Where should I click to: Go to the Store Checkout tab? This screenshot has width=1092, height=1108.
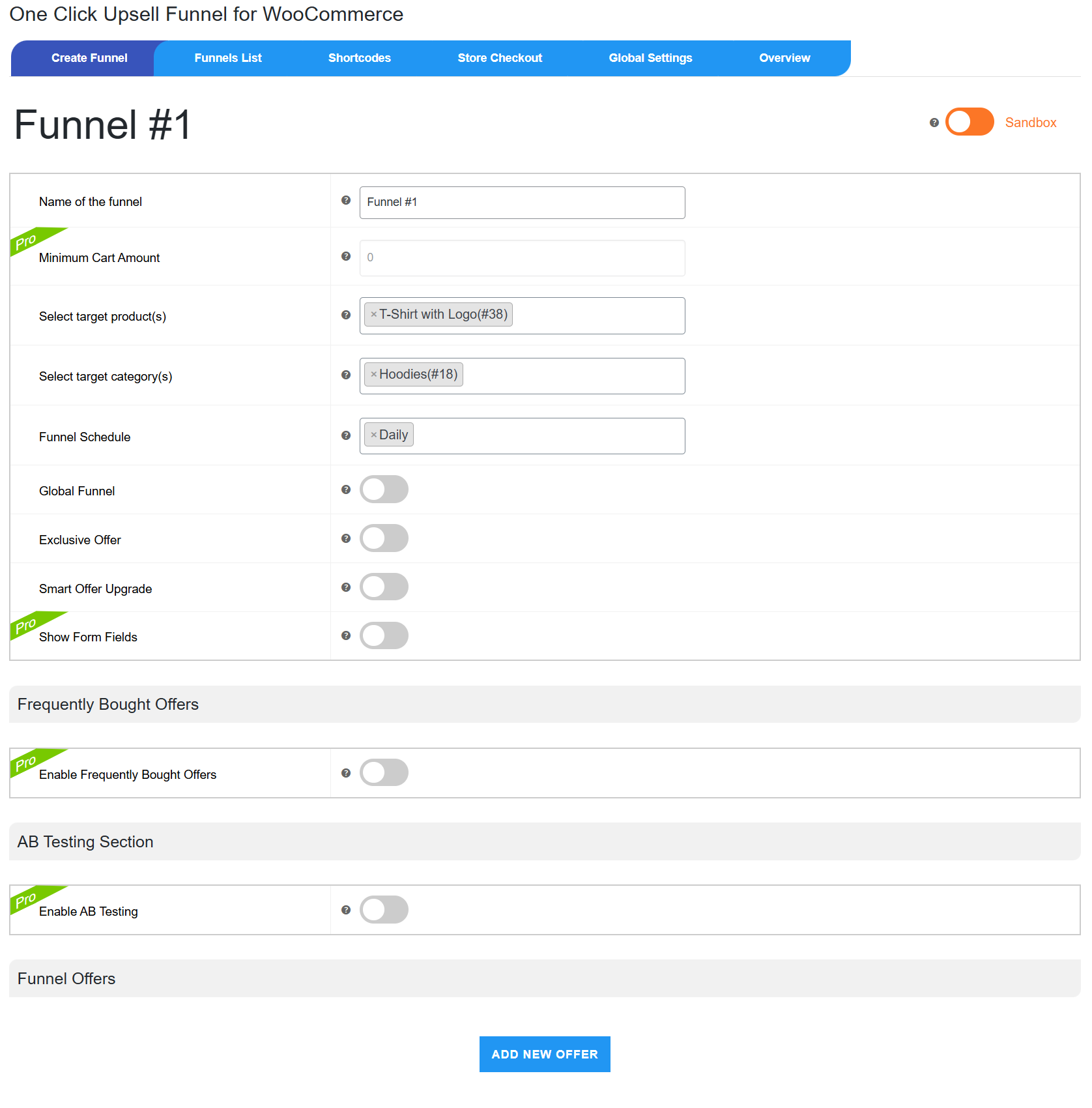(500, 58)
